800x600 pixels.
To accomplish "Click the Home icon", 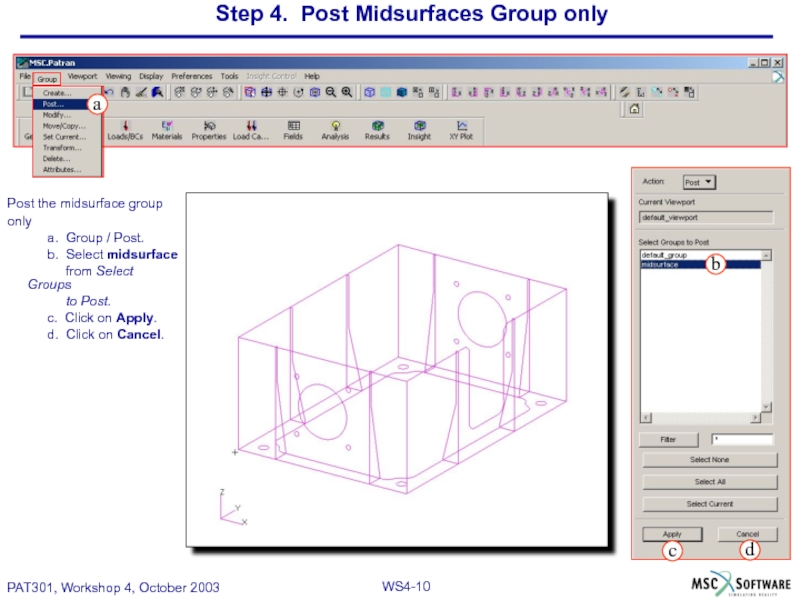I will coord(634,109).
